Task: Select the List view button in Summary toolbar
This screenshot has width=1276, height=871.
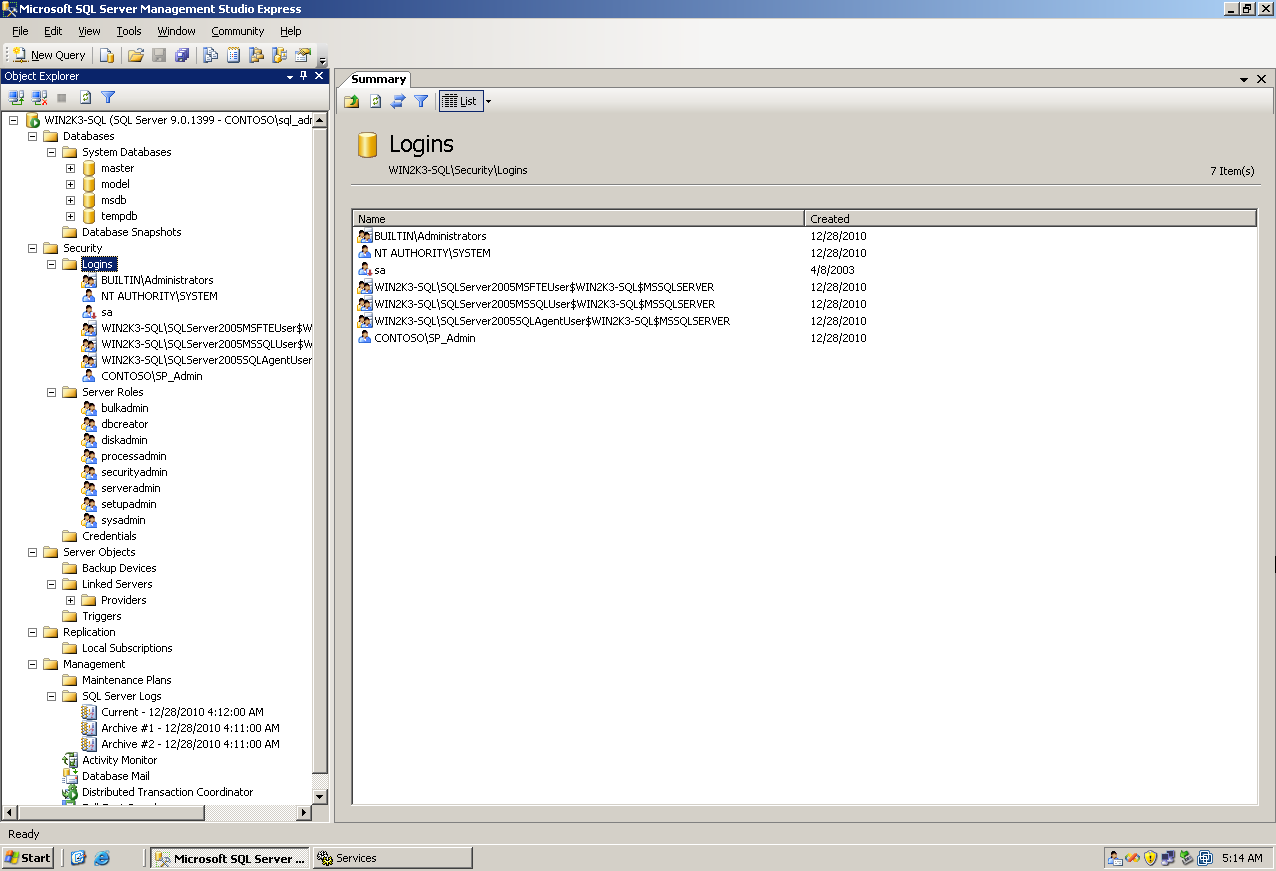Action: coord(461,100)
